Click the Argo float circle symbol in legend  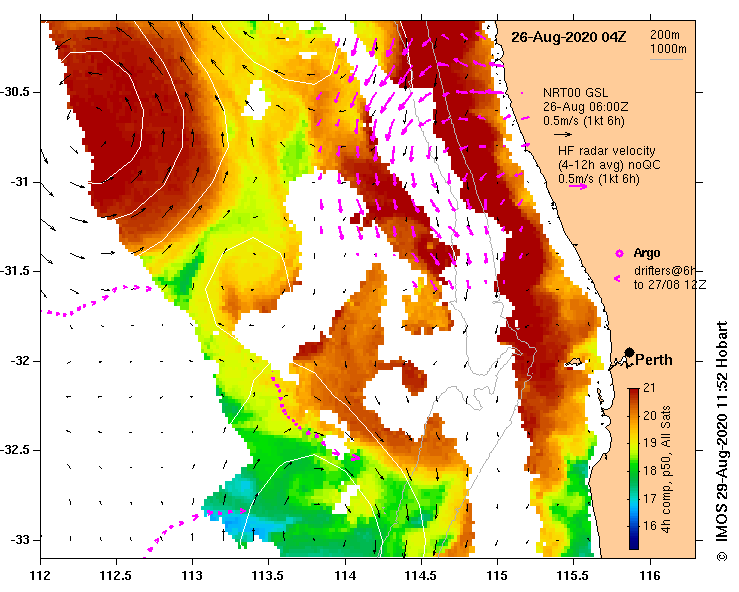click(x=619, y=254)
